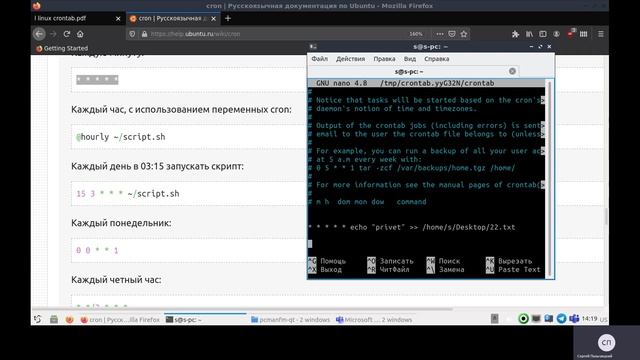640x360 pixels.
Task: Open Firefox extensions puzzle icon
Action: 516,34
